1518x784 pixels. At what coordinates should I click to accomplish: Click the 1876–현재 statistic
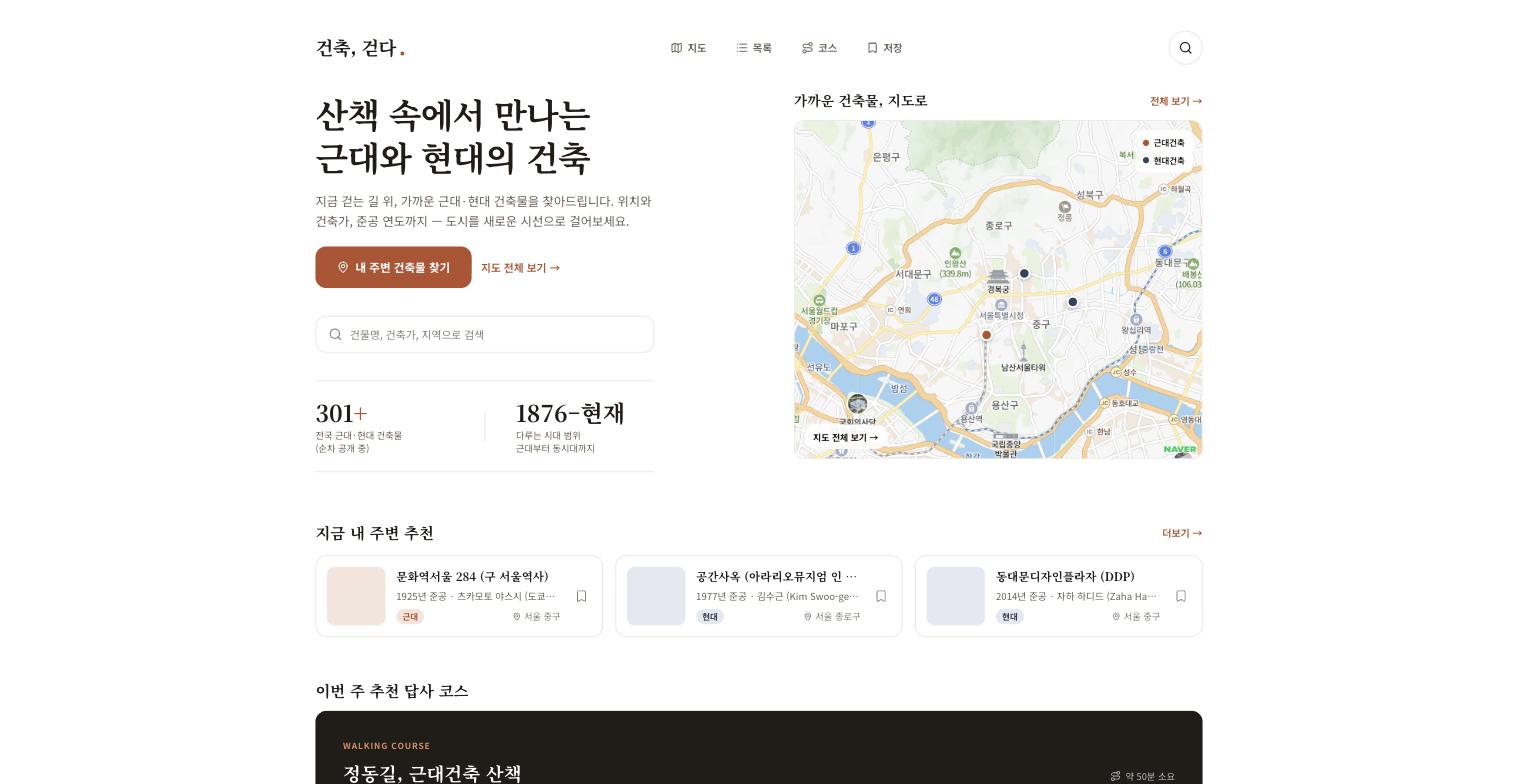tap(570, 414)
